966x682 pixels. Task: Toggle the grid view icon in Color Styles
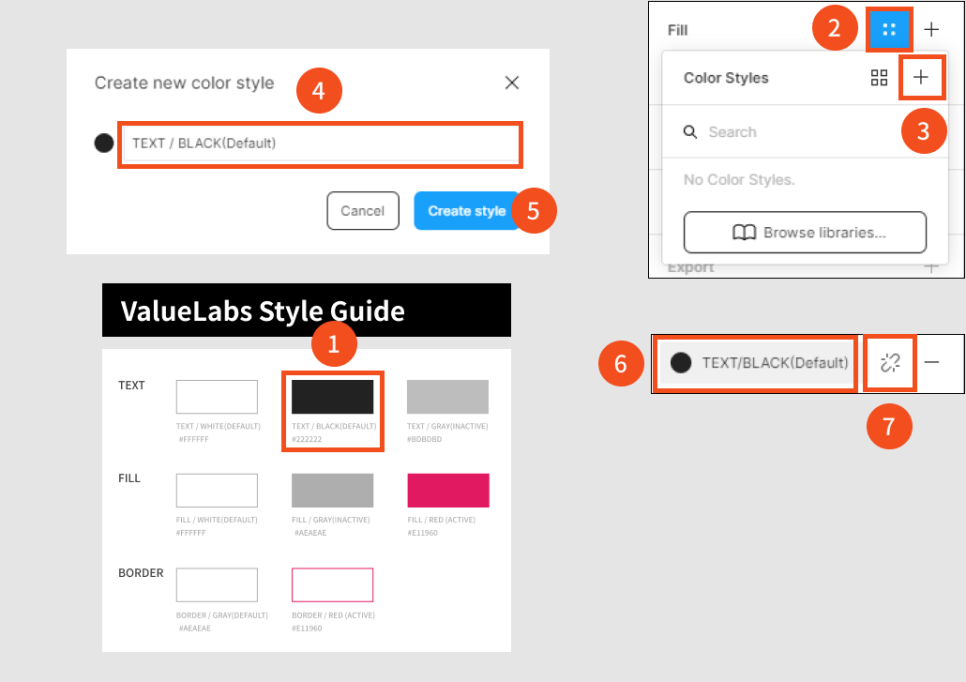pyautogui.click(x=879, y=78)
